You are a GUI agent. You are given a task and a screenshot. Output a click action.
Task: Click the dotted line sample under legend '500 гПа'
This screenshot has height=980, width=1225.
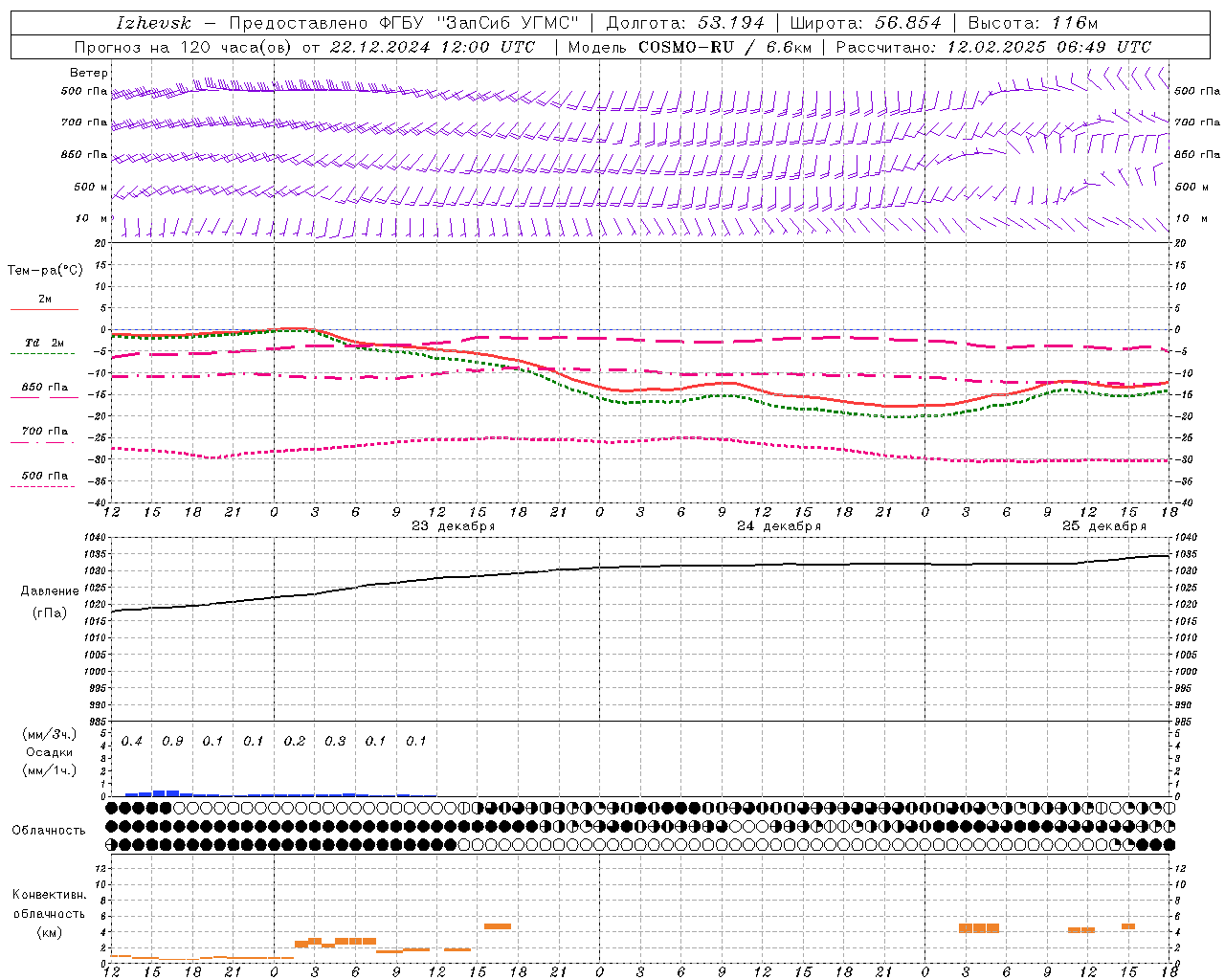(42, 486)
